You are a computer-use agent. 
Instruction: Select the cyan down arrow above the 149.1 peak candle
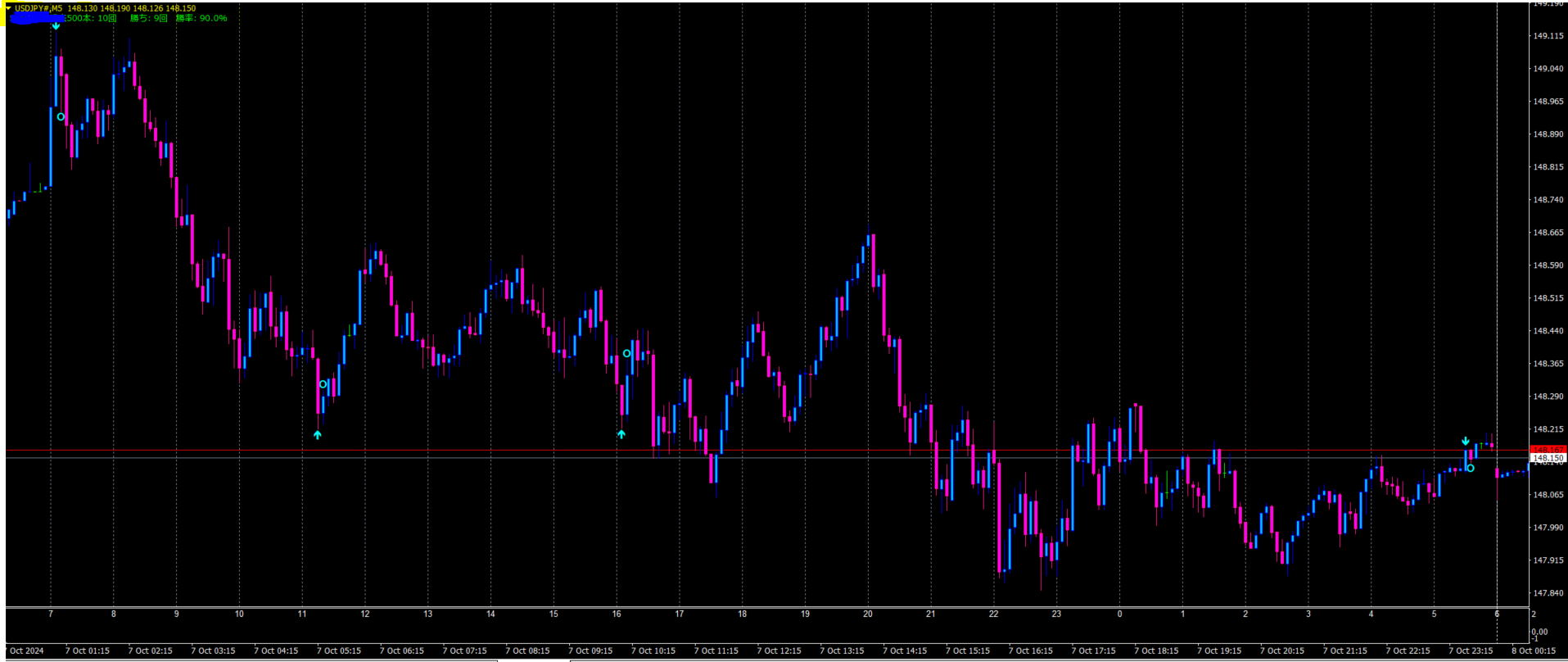56,26
